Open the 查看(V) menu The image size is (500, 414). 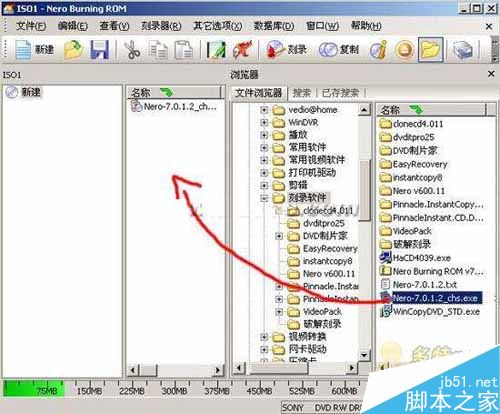[114, 26]
